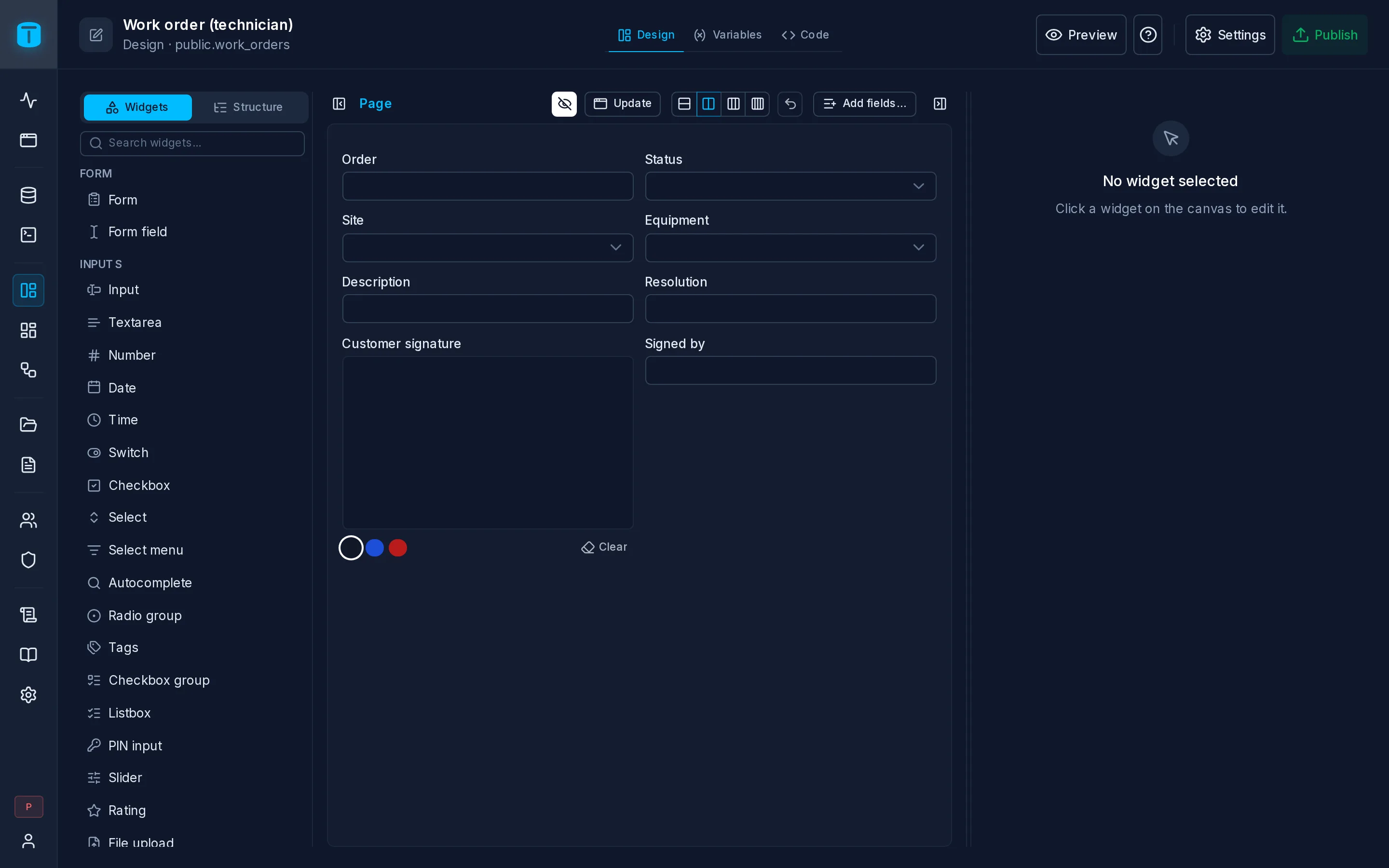Open the users icon in sidebar
This screenshot has height=868, width=1389.
click(x=28, y=520)
